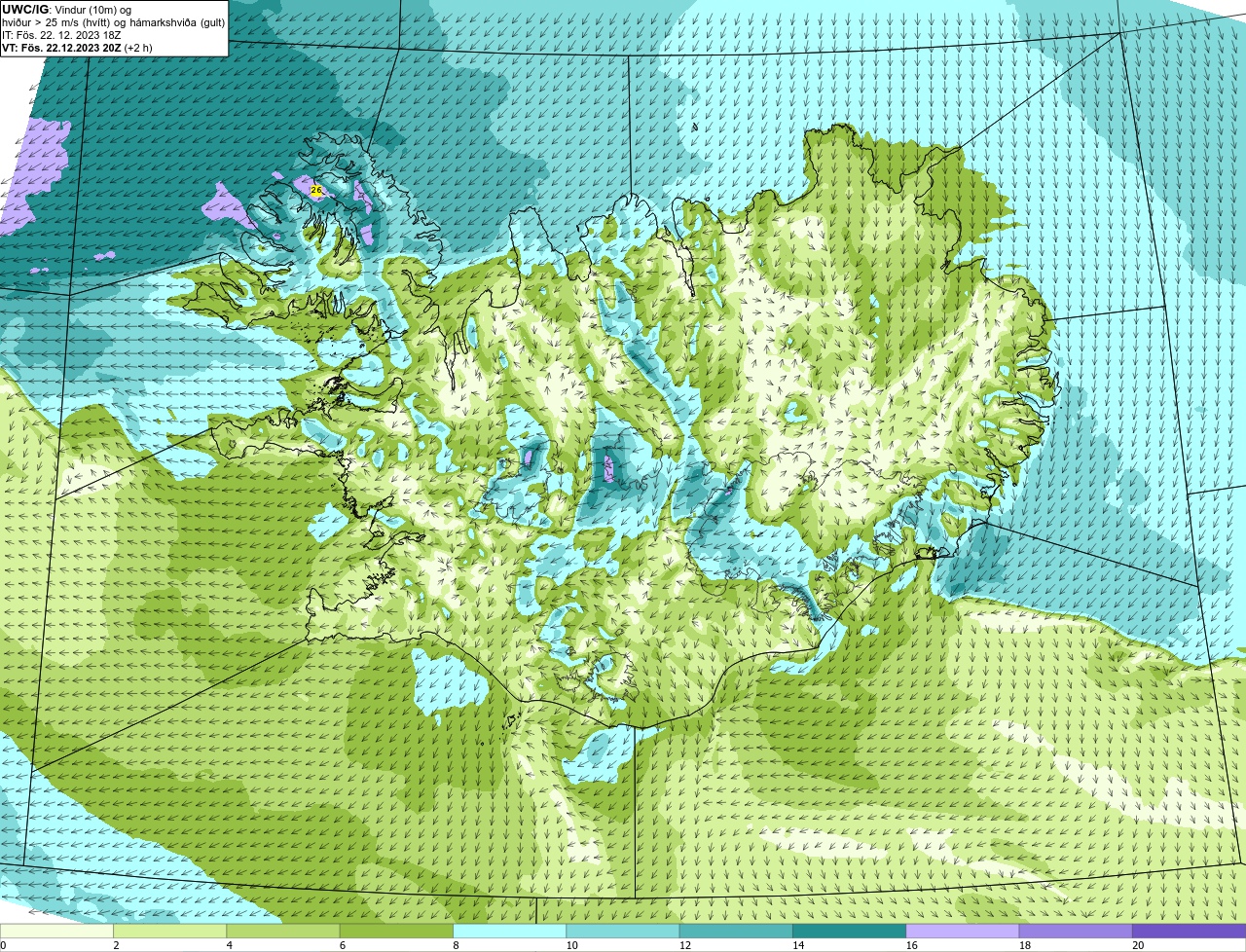Click the above-20 m/s dark purple swatch

[x=1190, y=931]
